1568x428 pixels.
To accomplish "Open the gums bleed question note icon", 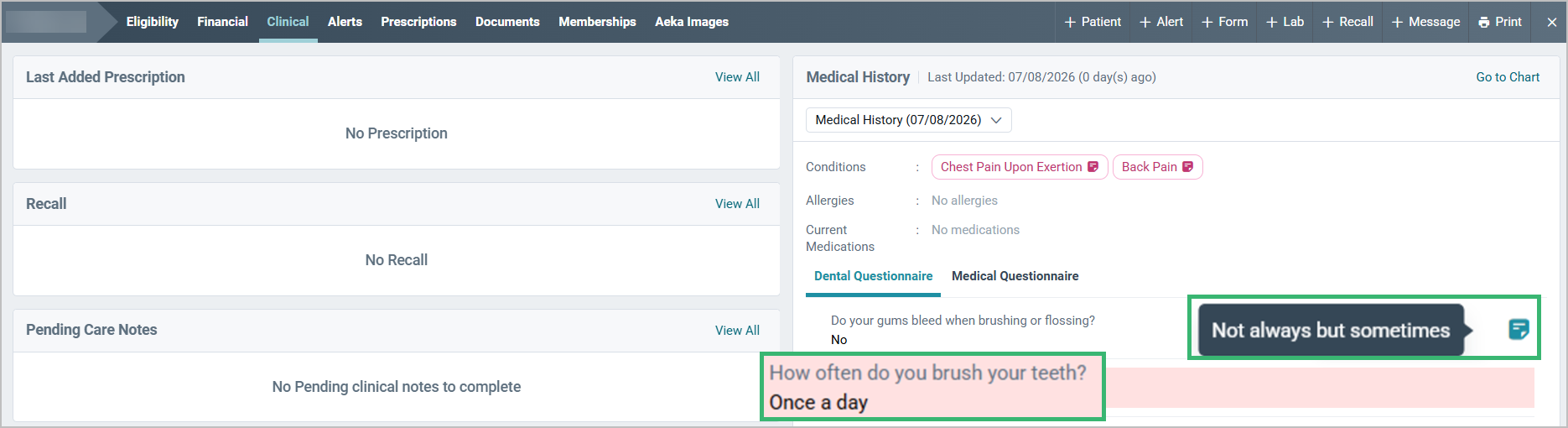I will (1519, 329).
